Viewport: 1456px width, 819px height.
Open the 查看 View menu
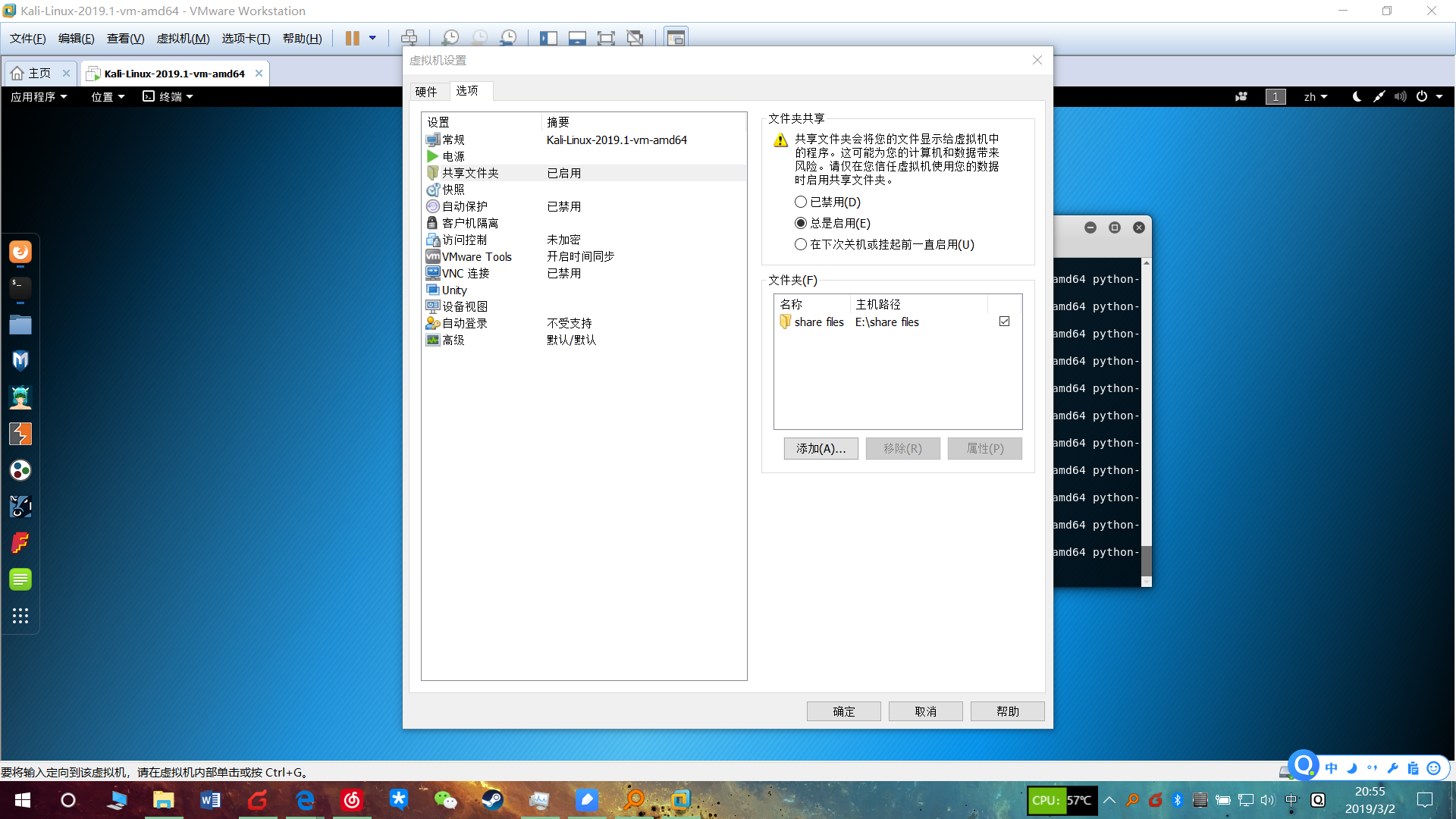point(125,39)
